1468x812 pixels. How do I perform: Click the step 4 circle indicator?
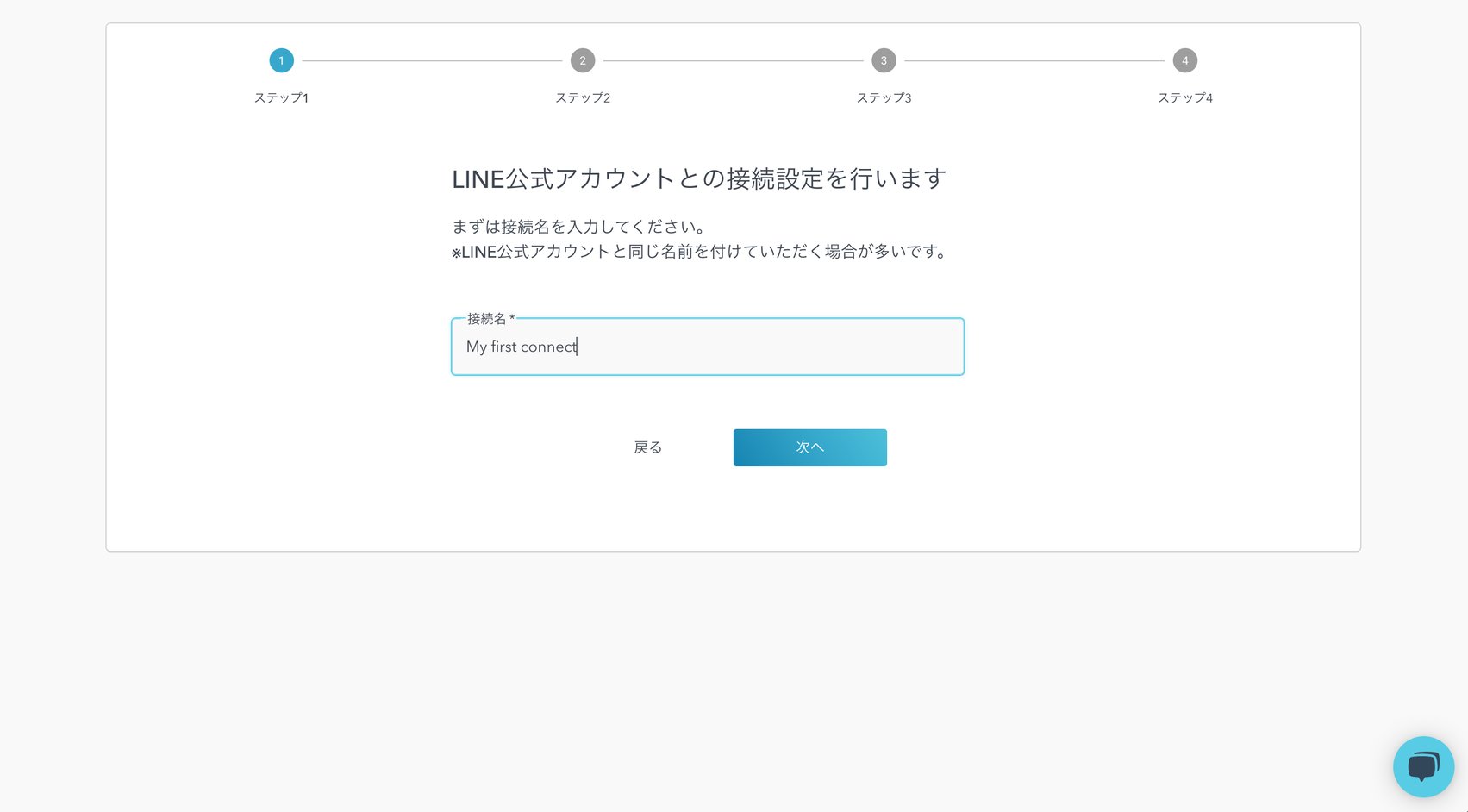(x=1185, y=60)
